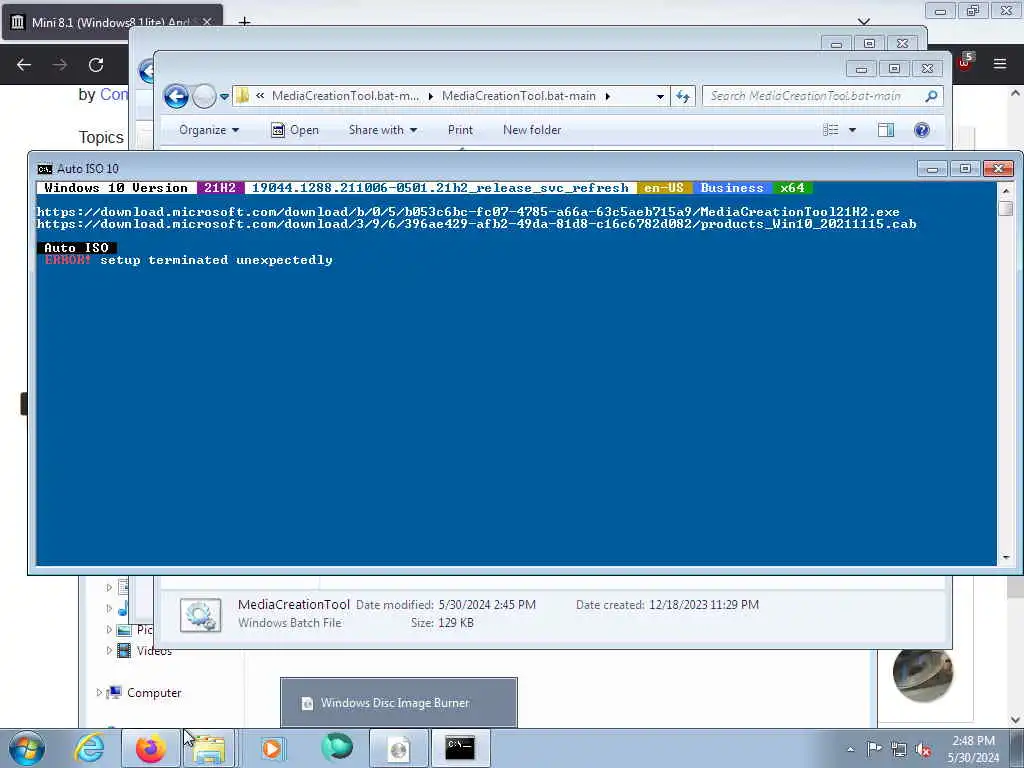Click the console scrollbar up arrow

(1006, 191)
